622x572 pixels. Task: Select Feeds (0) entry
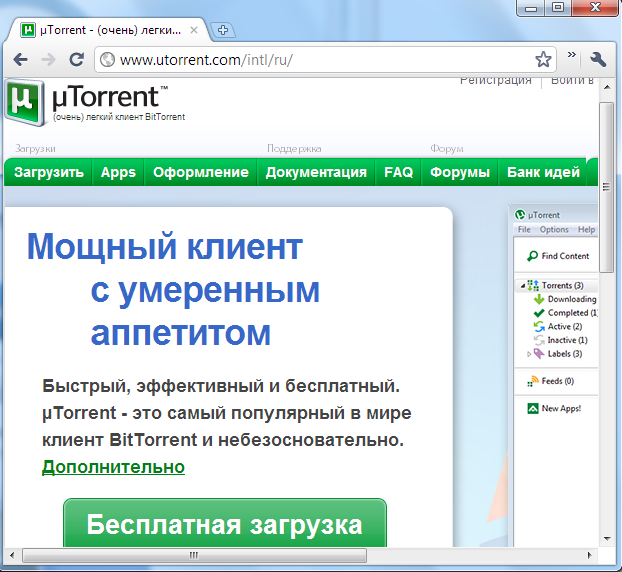click(x=558, y=381)
